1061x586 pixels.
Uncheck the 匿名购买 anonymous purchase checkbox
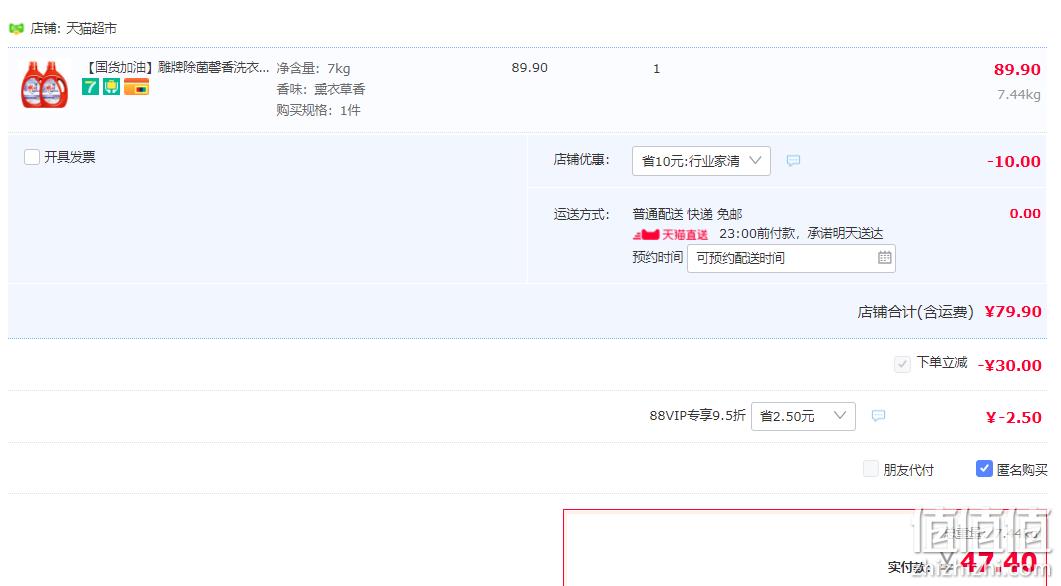(984, 468)
